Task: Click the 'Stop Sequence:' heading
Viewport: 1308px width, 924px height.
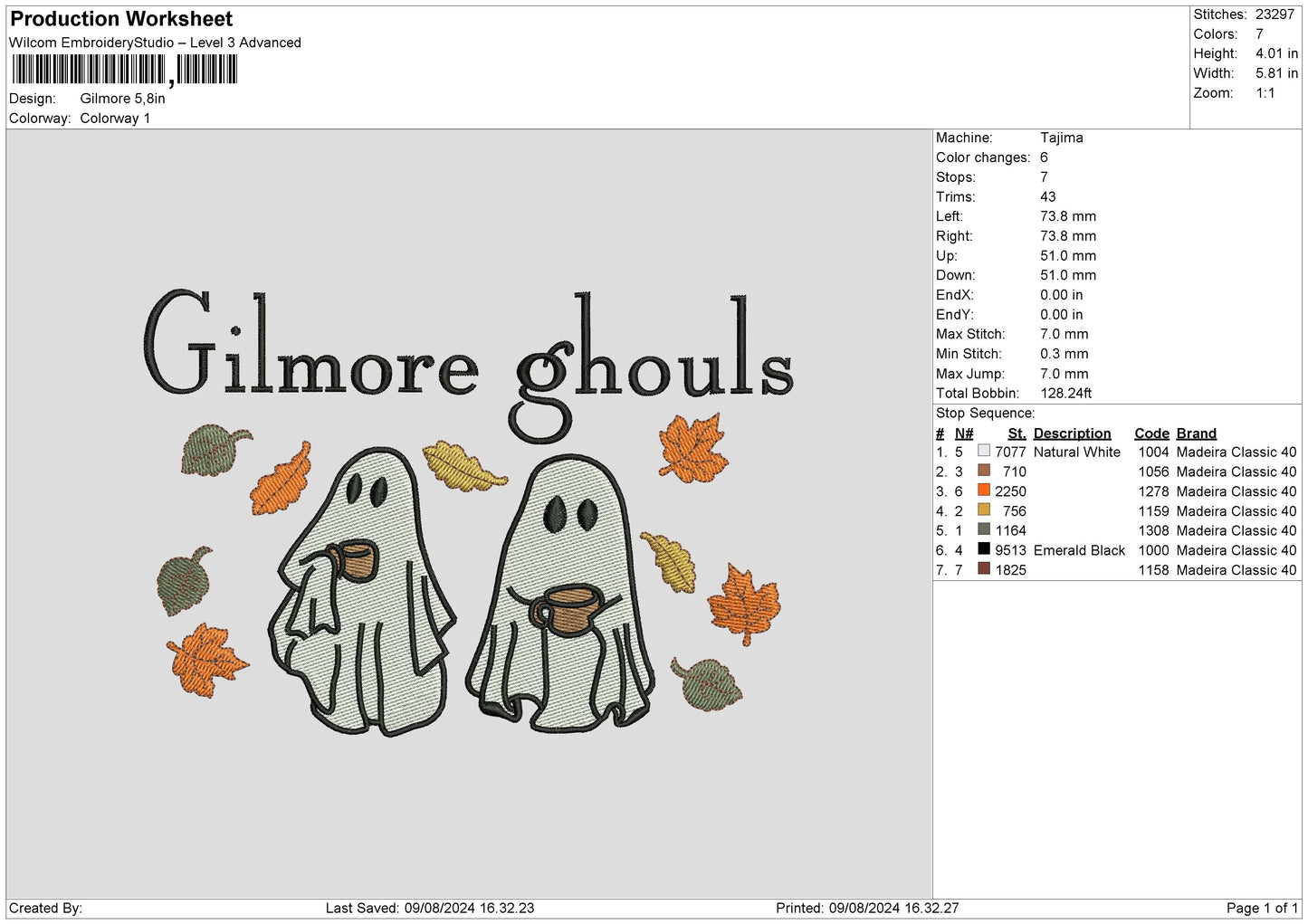Action: (985, 414)
